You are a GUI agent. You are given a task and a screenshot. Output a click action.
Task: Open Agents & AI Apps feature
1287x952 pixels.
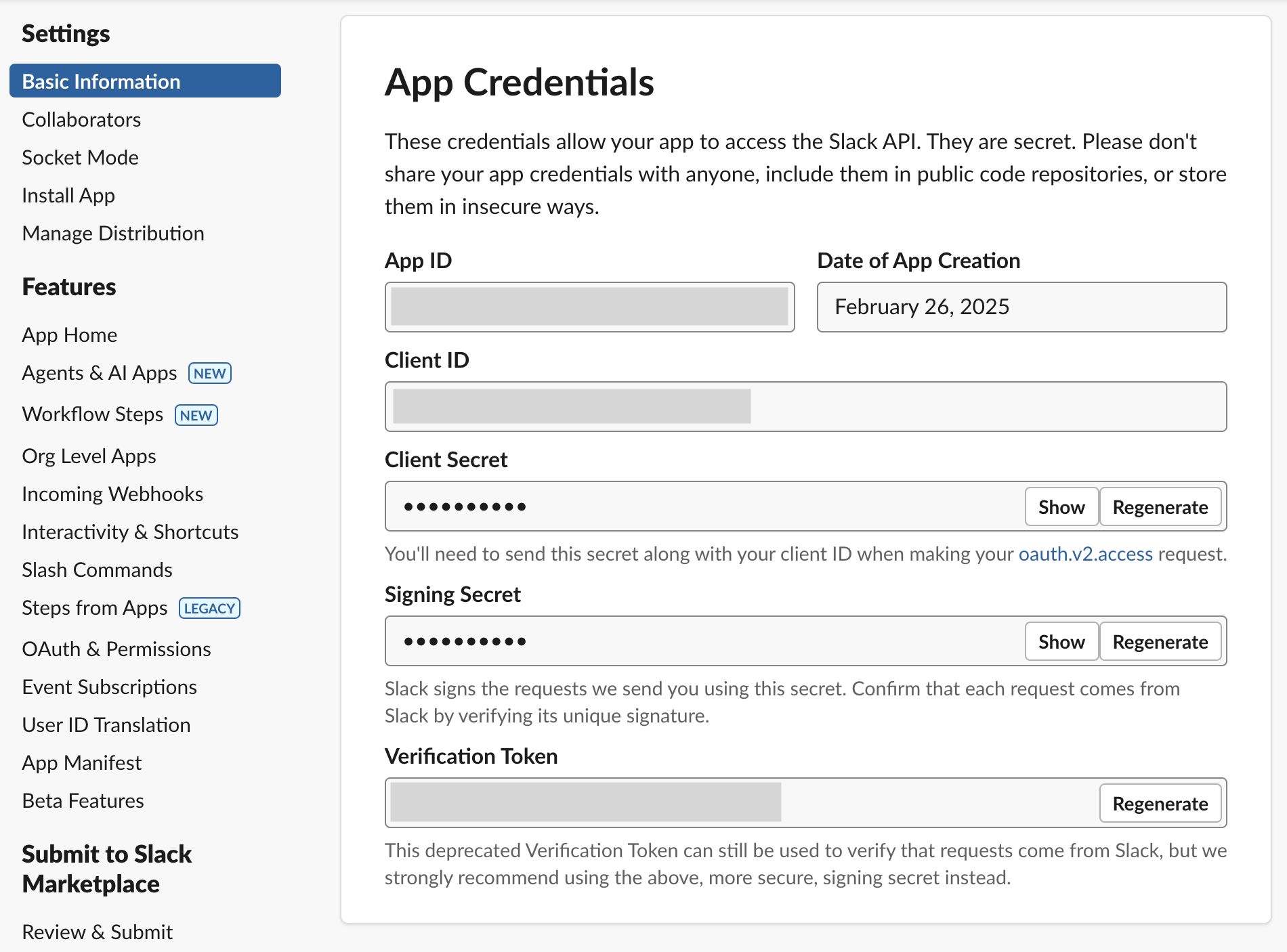coord(100,373)
